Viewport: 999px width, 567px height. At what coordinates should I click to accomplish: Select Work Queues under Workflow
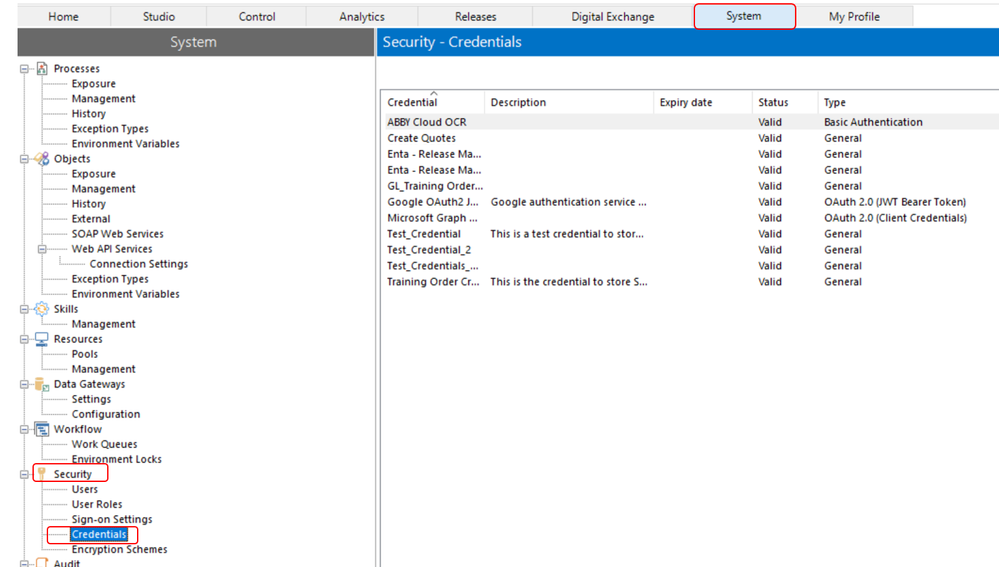[104, 444]
